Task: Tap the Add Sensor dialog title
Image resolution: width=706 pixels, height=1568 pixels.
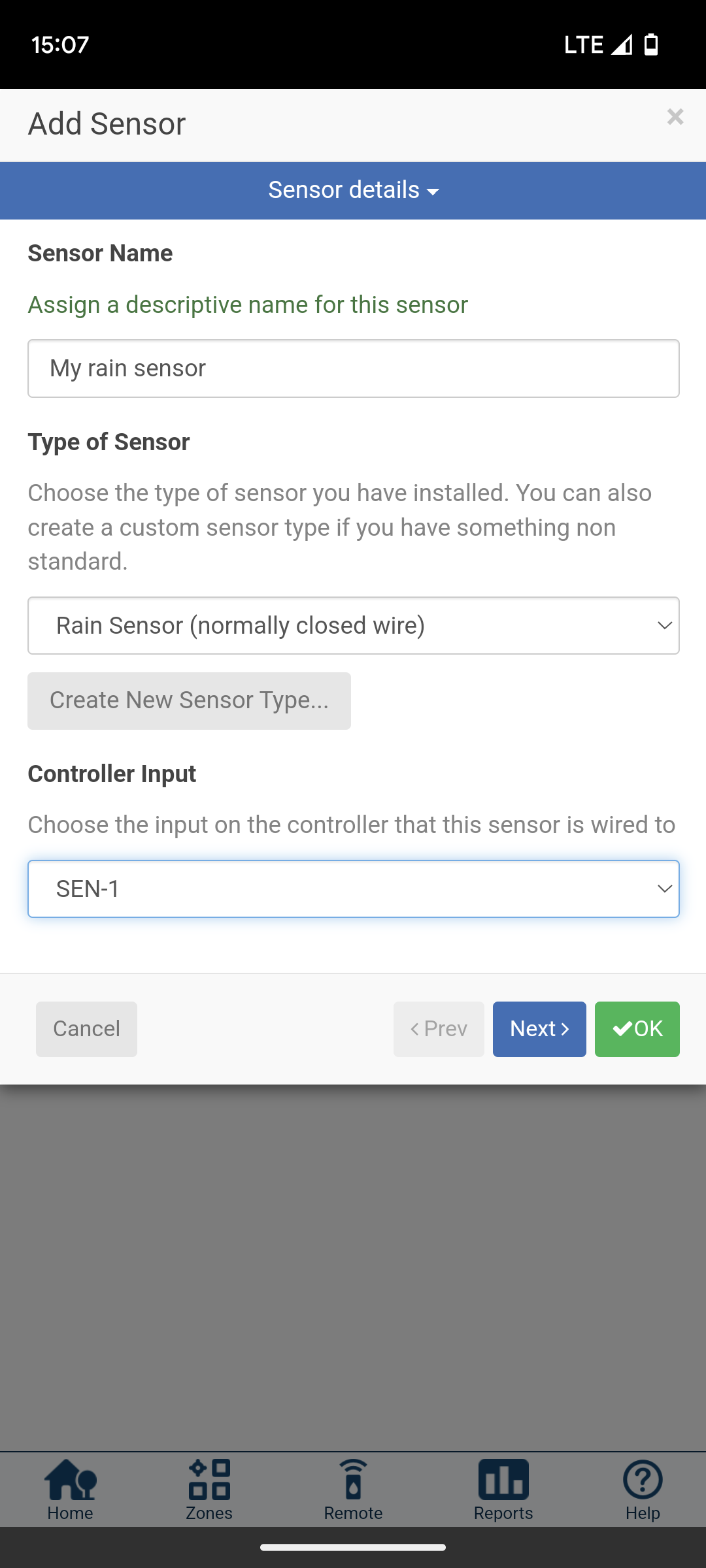Action: point(107,123)
